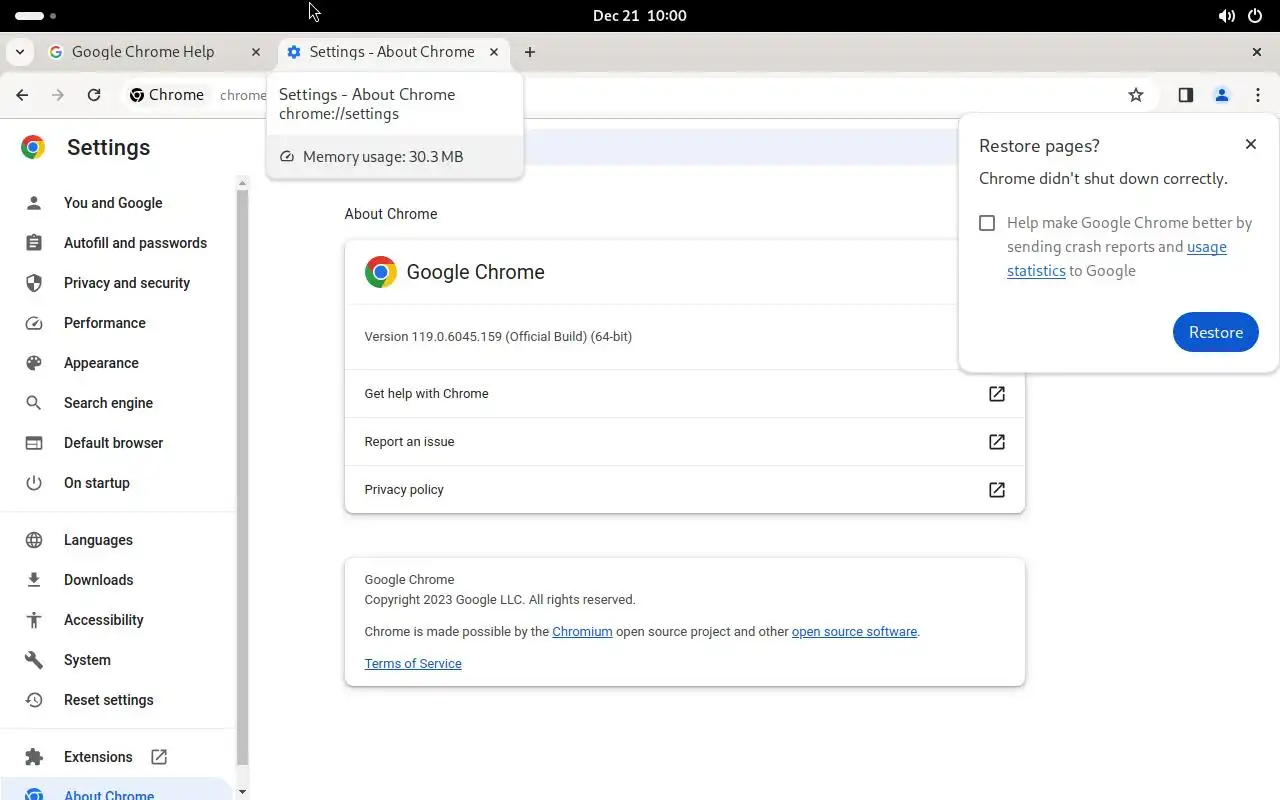Click the person icon beside You and Google

click(x=34, y=203)
